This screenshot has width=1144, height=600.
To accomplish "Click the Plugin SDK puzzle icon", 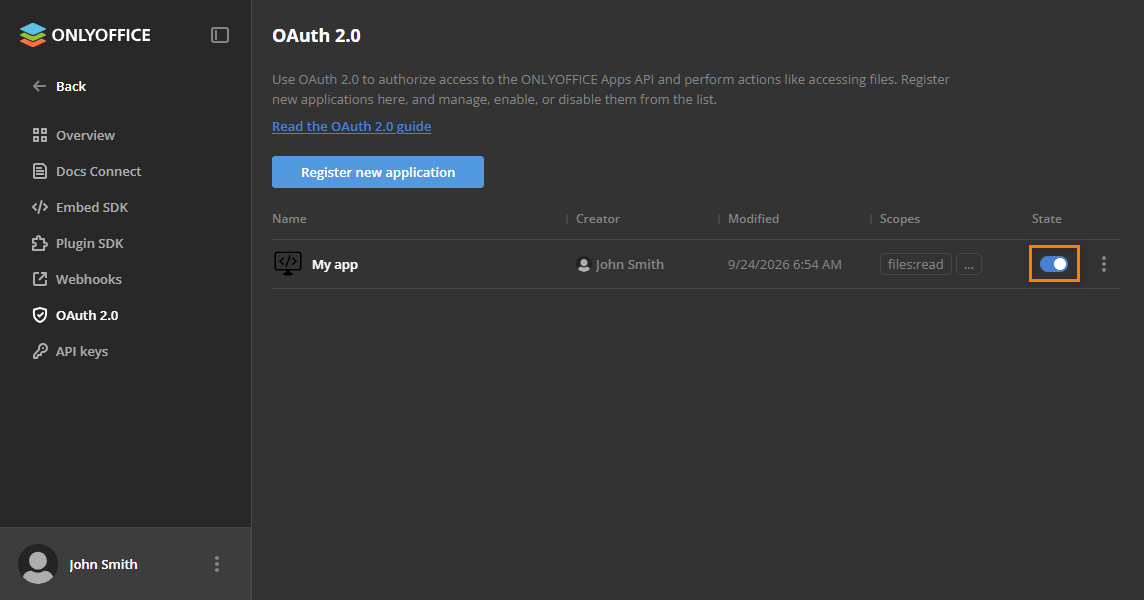I will [39, 243].
